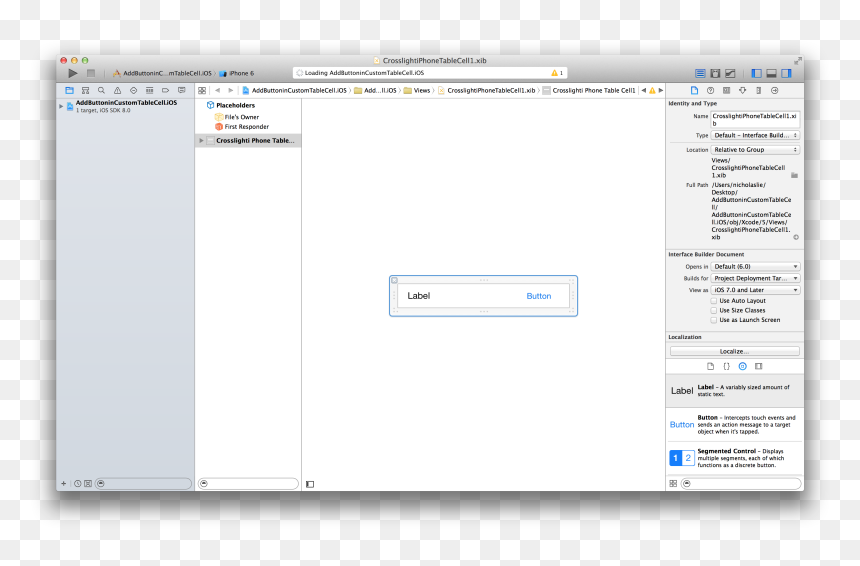Open the Quick Help inspector
Viewport: 860px width, 566px height.
[x=710, y=90]
